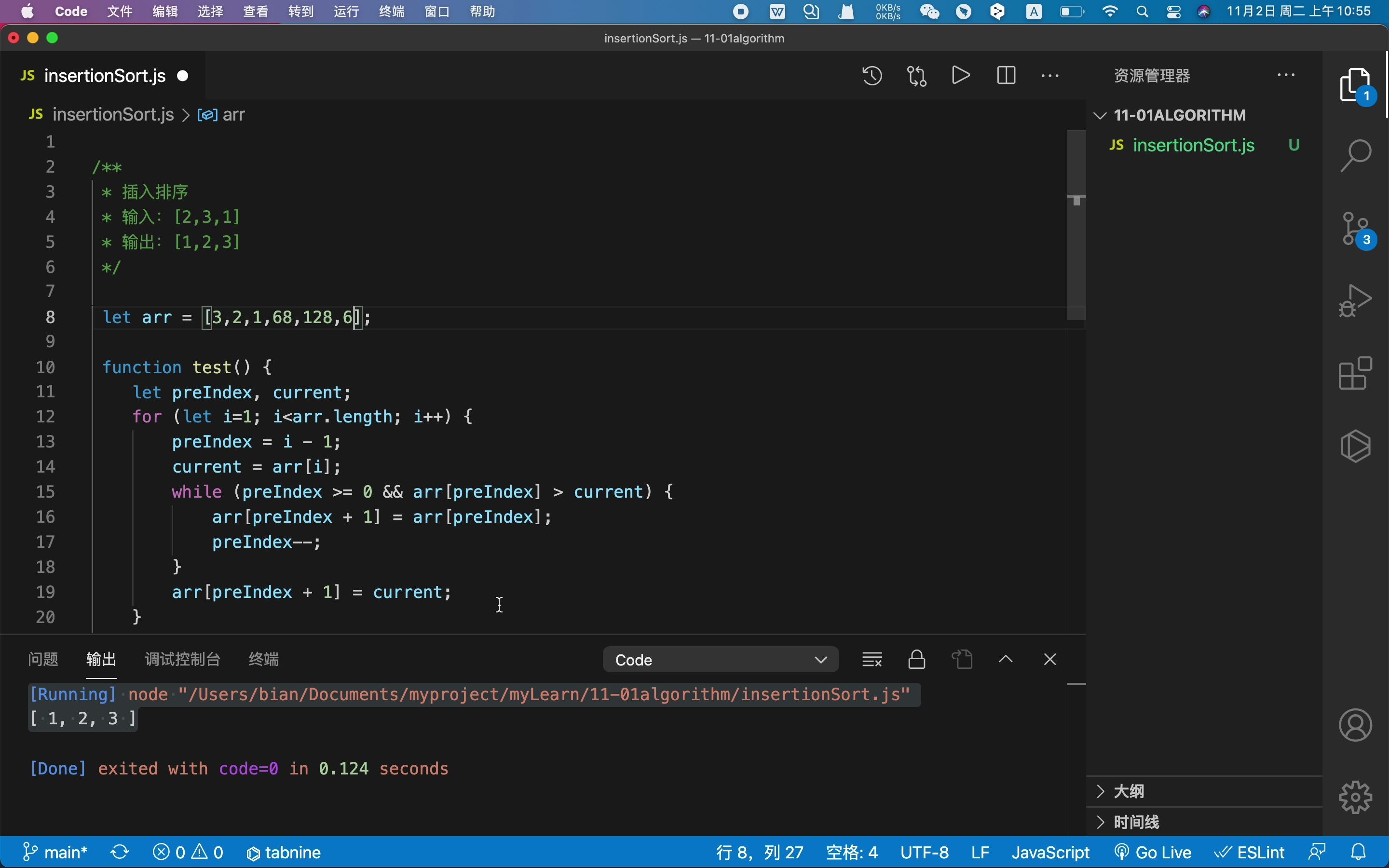Open the Manage gear icon
Viewport: 1389px width, 868px height.
click(1356, 797)
